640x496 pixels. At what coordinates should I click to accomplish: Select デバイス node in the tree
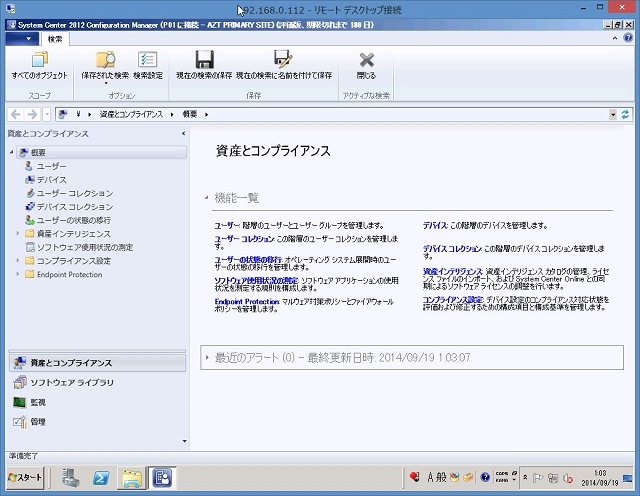[x=51, y=180]
